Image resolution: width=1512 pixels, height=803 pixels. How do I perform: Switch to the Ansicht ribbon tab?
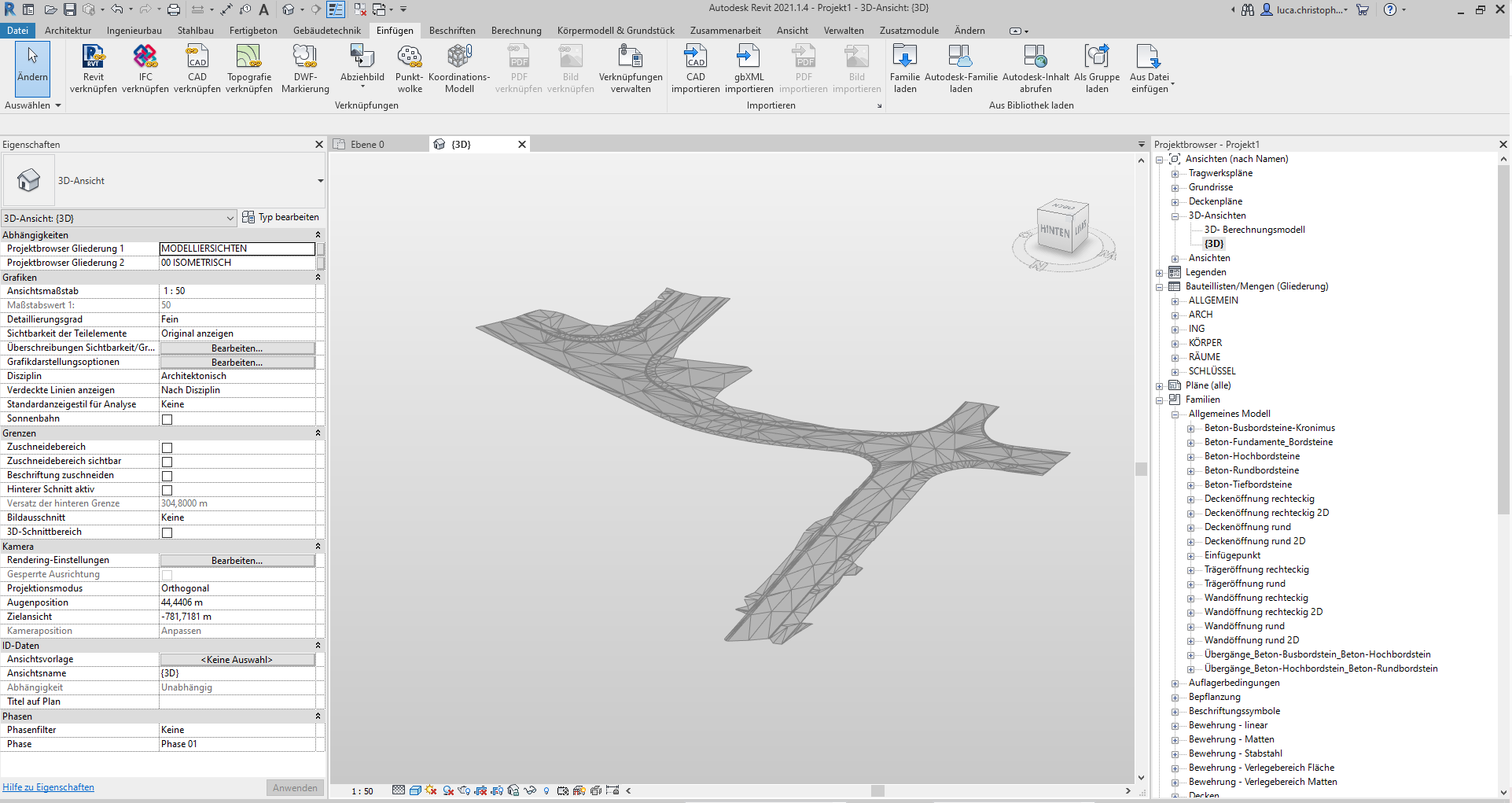pos(793,31)
